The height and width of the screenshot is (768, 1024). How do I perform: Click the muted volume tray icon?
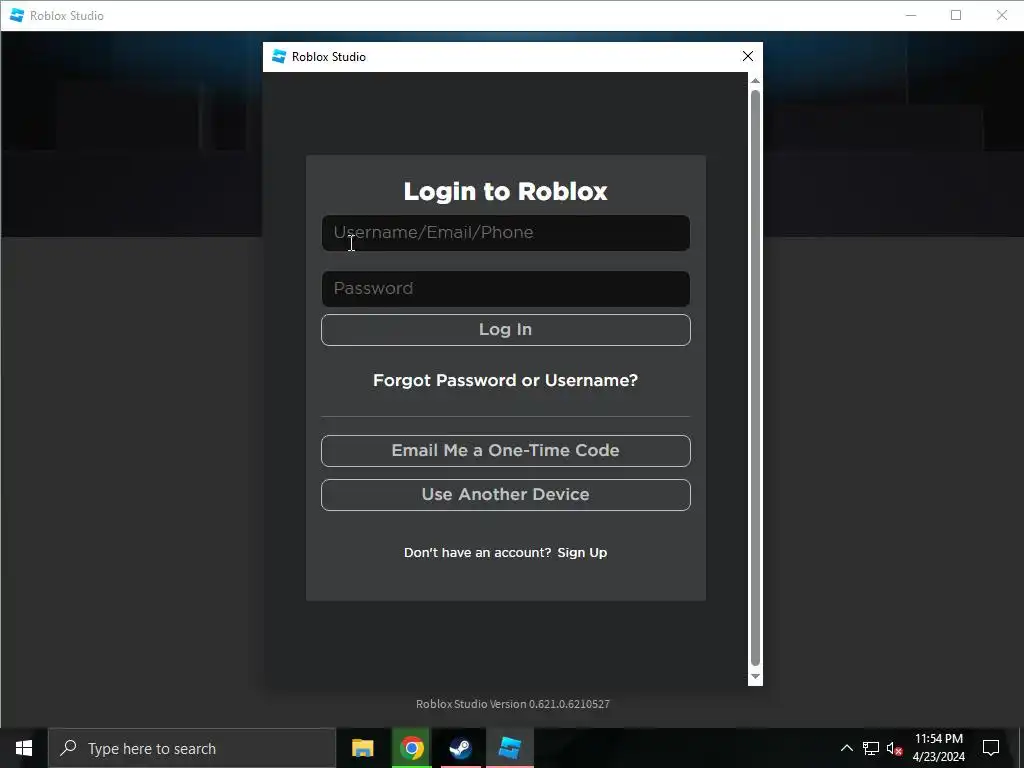pos(894,748)
